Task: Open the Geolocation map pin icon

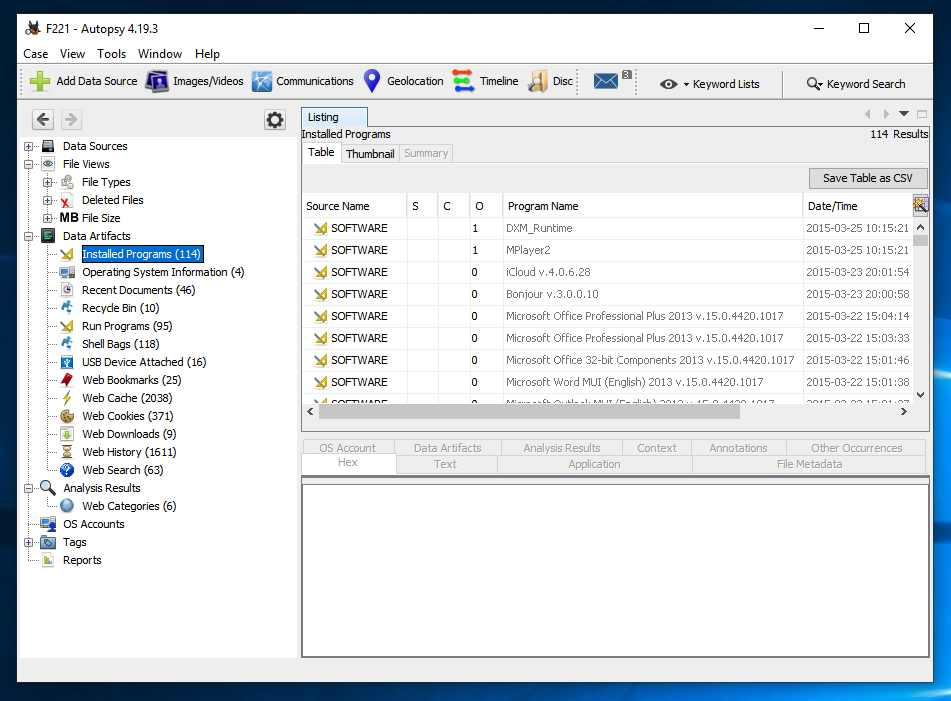Action: pos(372,81)
